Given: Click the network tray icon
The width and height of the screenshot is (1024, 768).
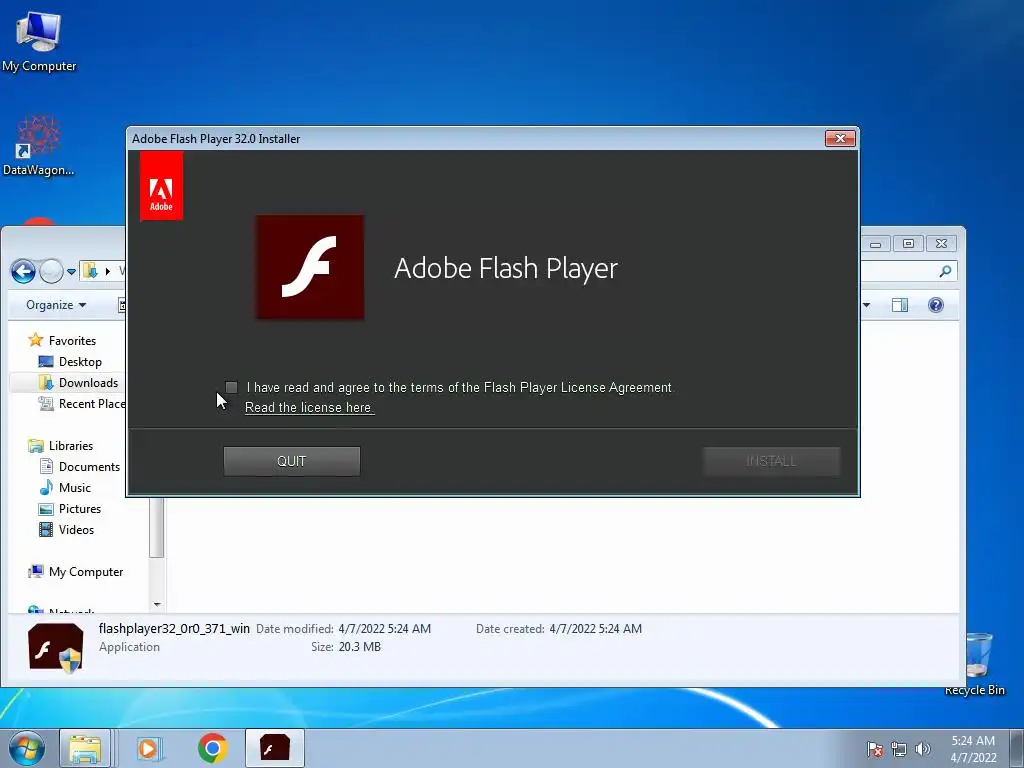Looking at the screenshot, I should coord(899,749).
